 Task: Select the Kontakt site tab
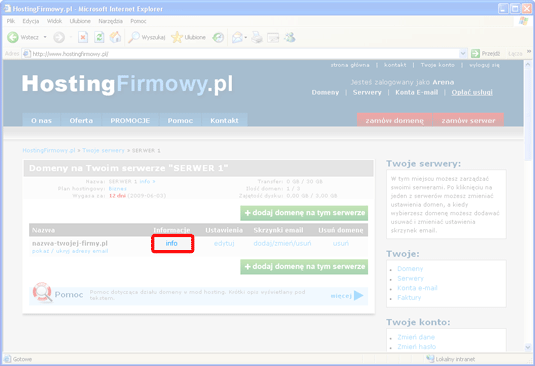click(224, 120)
